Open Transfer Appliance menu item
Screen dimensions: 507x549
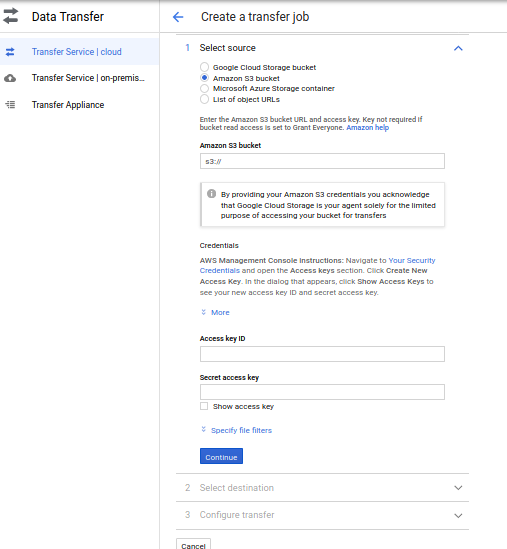[79, 105]
